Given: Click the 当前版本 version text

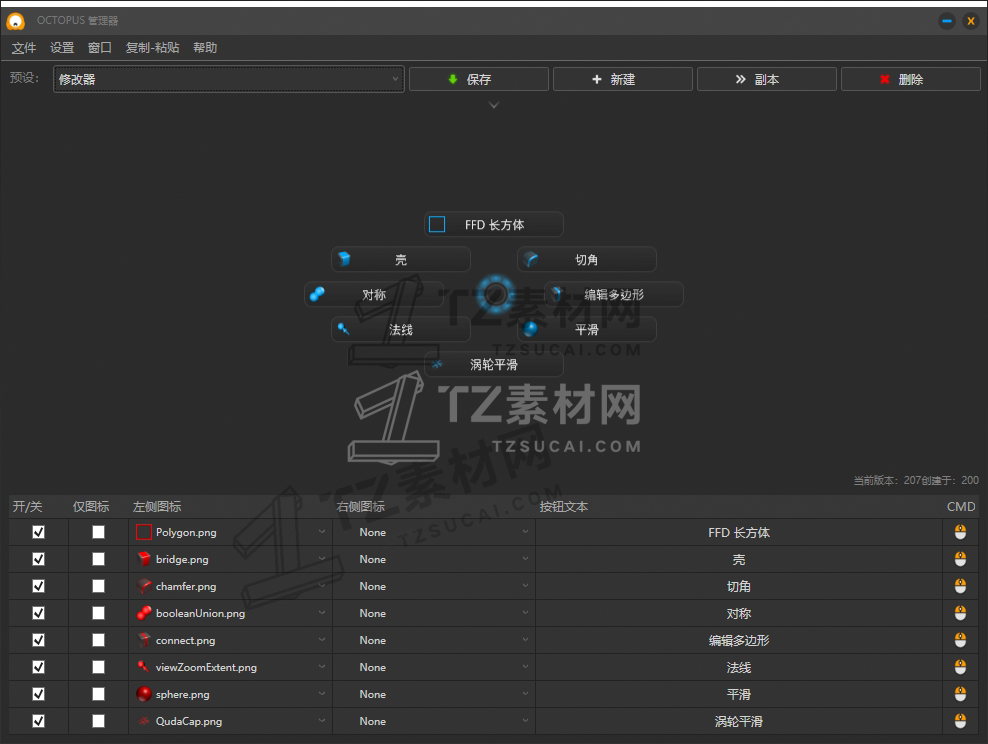Looking at the screenshot, I should click(916, 480).
